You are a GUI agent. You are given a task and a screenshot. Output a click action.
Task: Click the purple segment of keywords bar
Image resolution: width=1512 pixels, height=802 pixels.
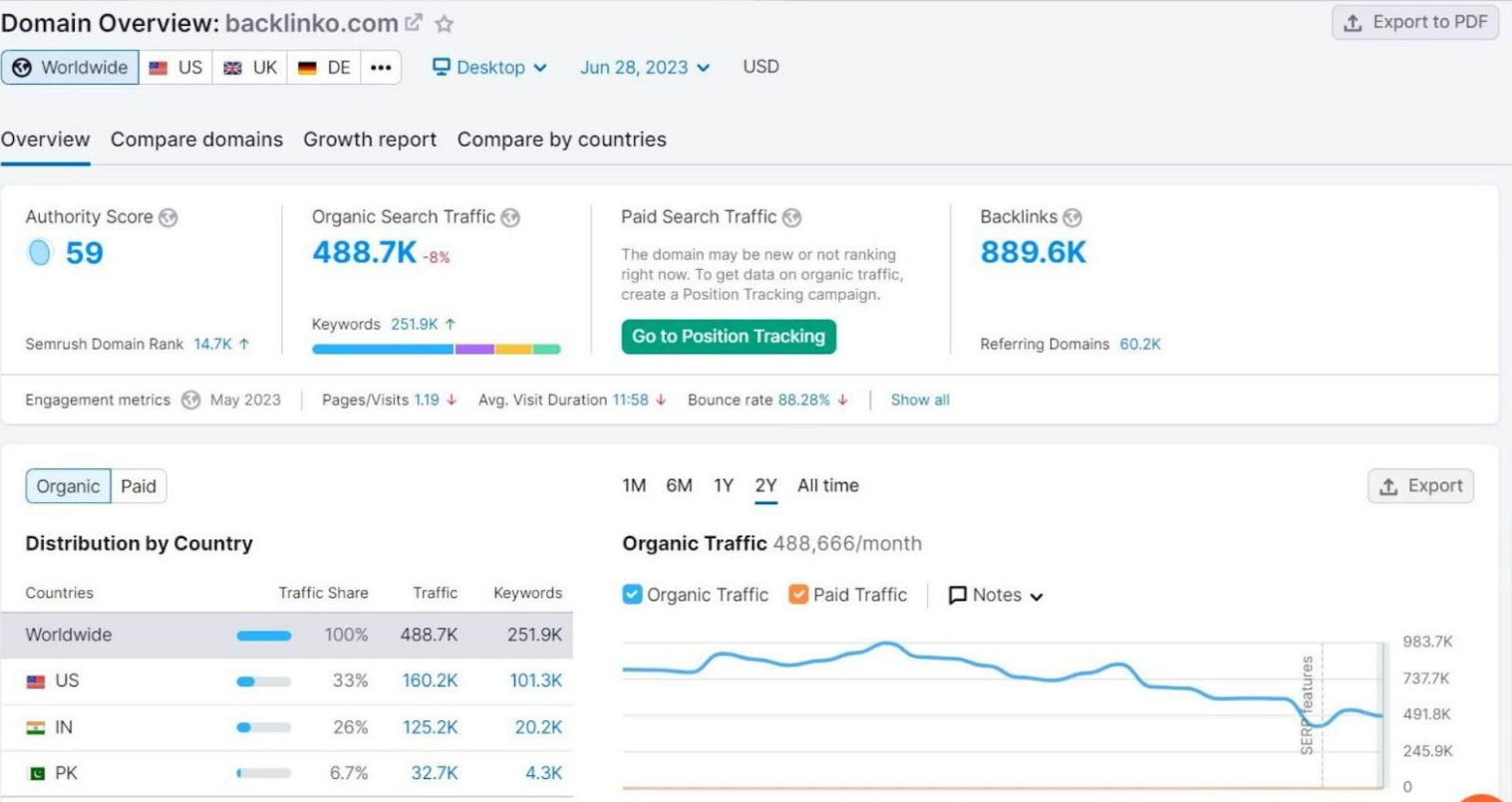[474, 350]
